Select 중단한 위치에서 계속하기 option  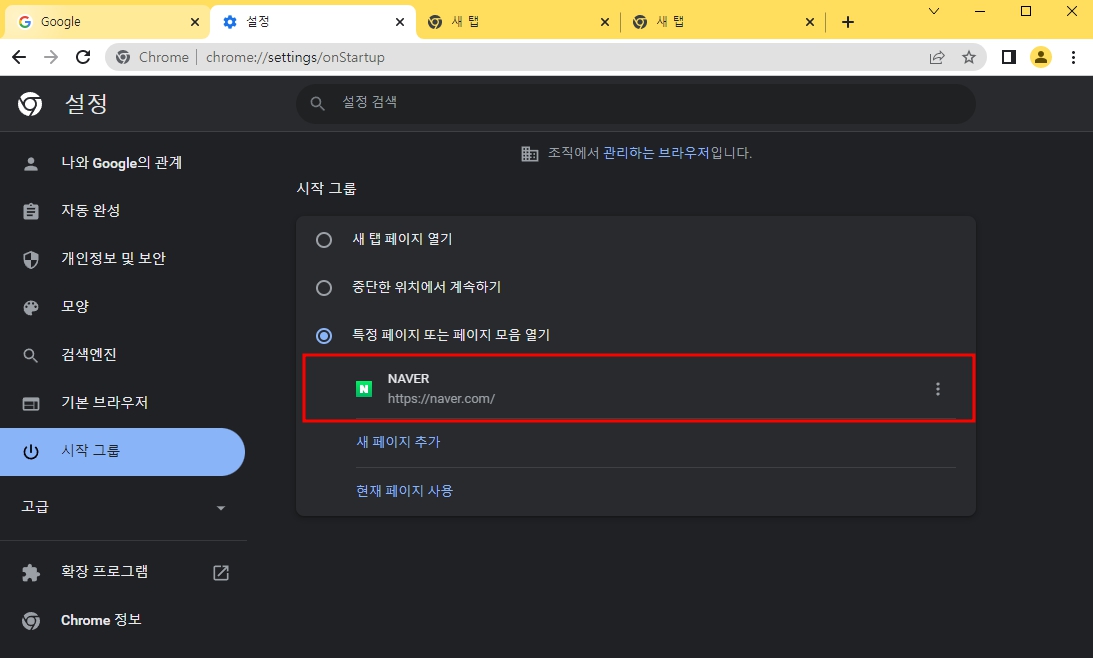point(323,287)
